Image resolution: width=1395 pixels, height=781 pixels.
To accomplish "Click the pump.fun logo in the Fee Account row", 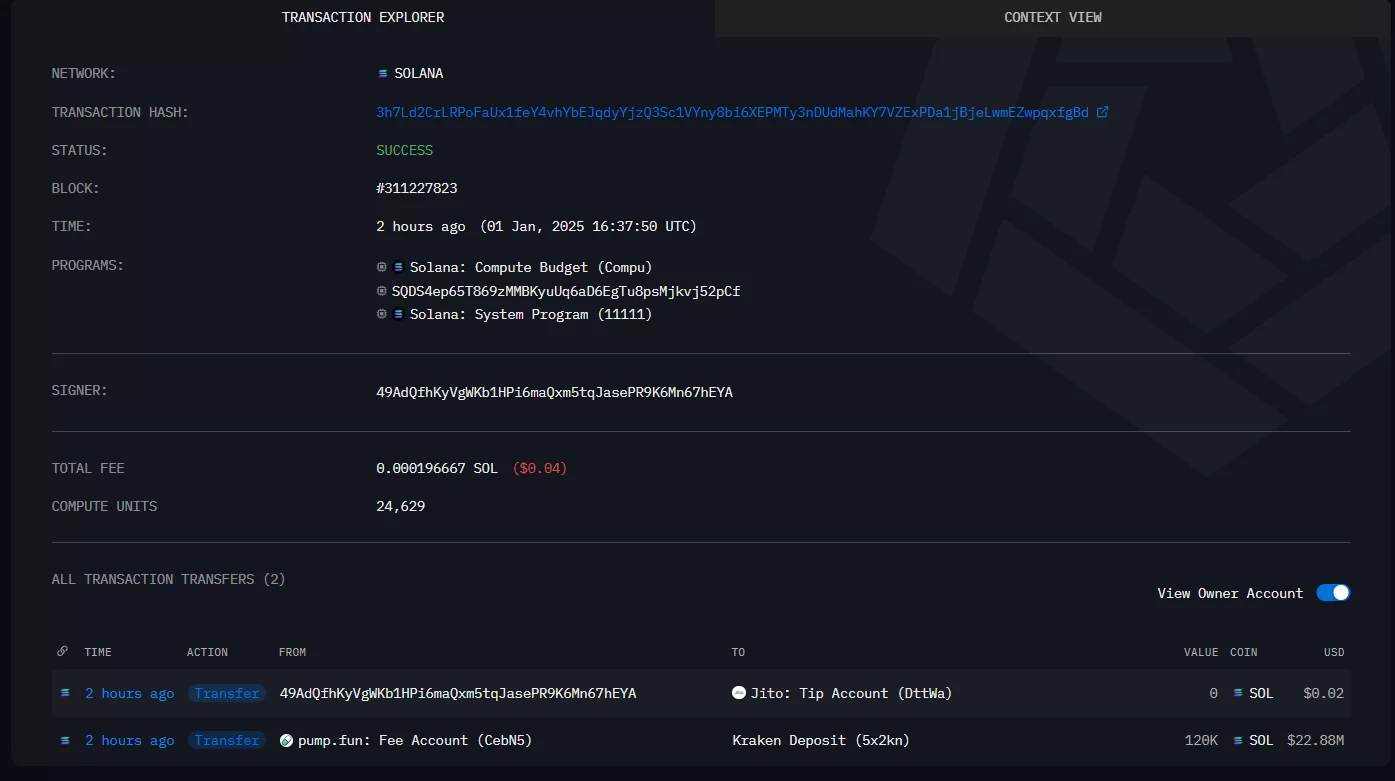I will pos(286,741).
